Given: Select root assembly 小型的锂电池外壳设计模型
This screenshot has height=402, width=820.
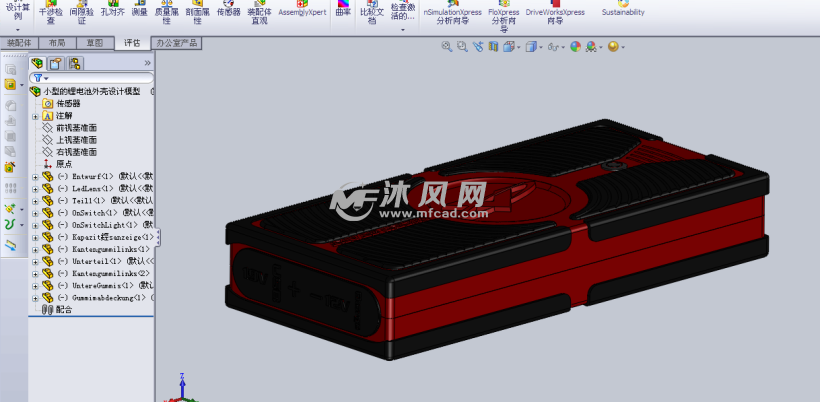Looking at the screenshot, I should (92, 91).
